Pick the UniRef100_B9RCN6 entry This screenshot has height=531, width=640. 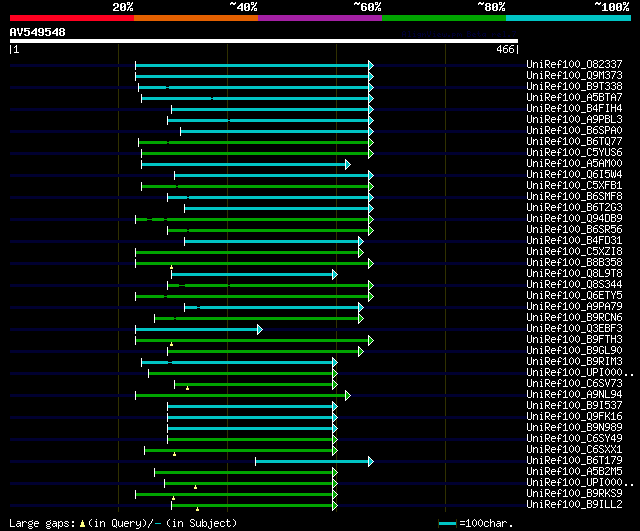(574, 318)
